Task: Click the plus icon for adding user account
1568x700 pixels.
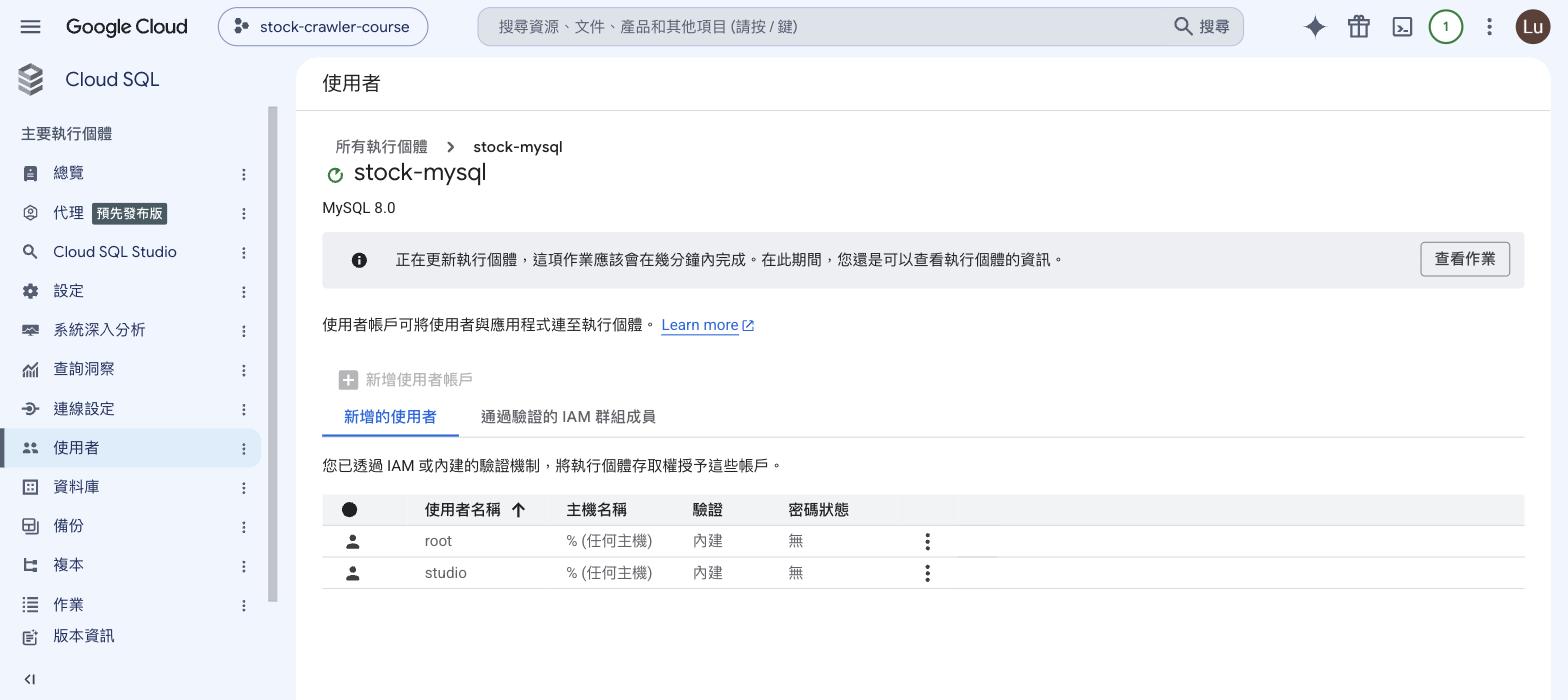Action: click(x=348, y=380)
